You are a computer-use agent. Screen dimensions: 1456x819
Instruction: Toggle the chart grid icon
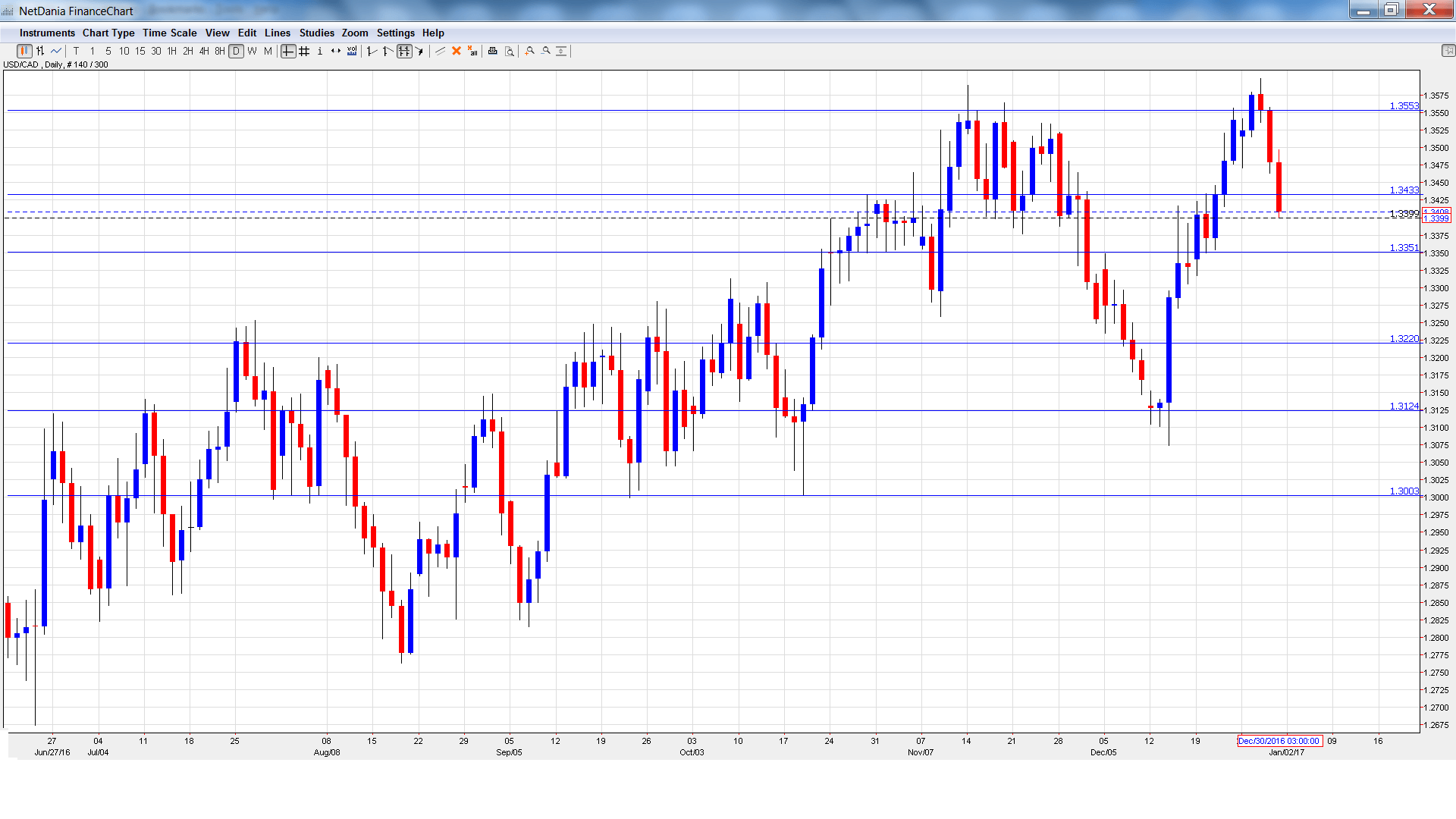click(304, 51)
